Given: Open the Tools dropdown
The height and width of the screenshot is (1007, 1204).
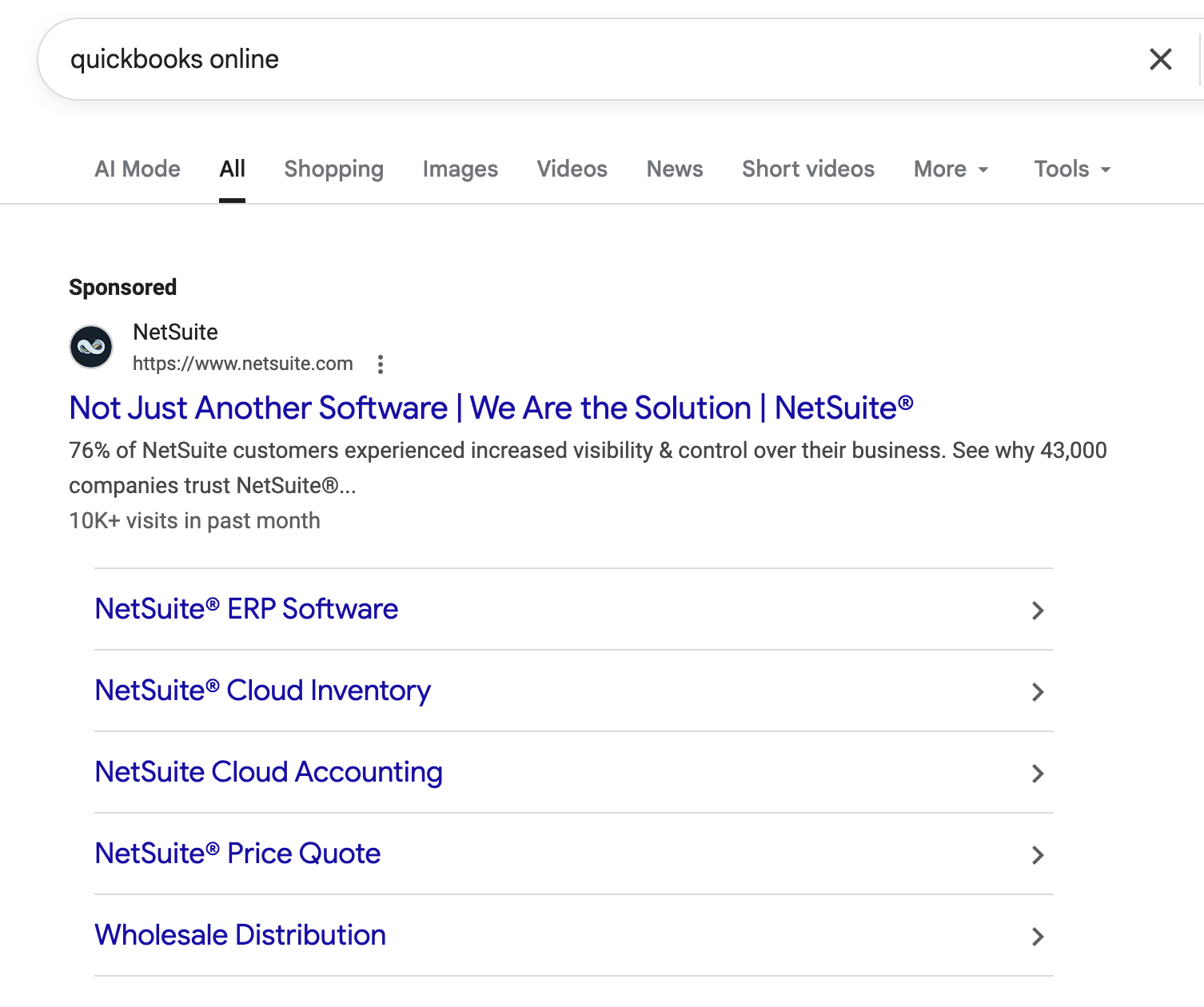Looking at the screenshot, I should pyautogui.click(x=1072, y=169).
